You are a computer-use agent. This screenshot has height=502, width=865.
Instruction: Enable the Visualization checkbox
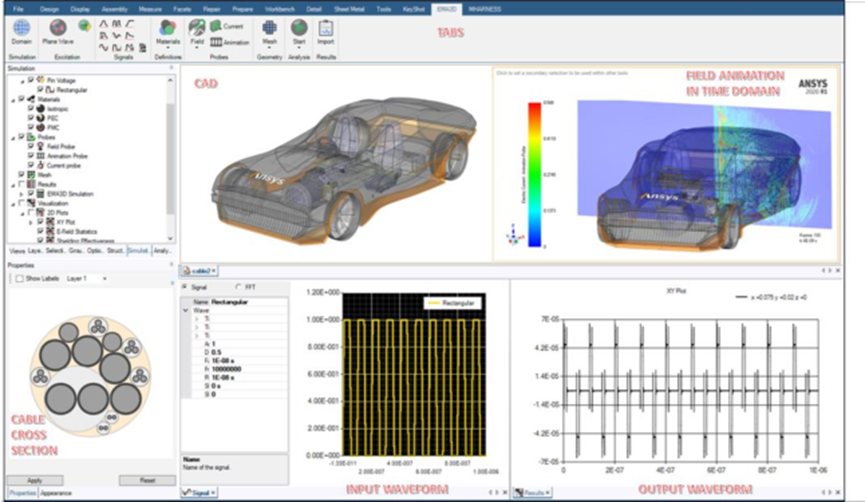pyautogui.click(x=22, y=203)
